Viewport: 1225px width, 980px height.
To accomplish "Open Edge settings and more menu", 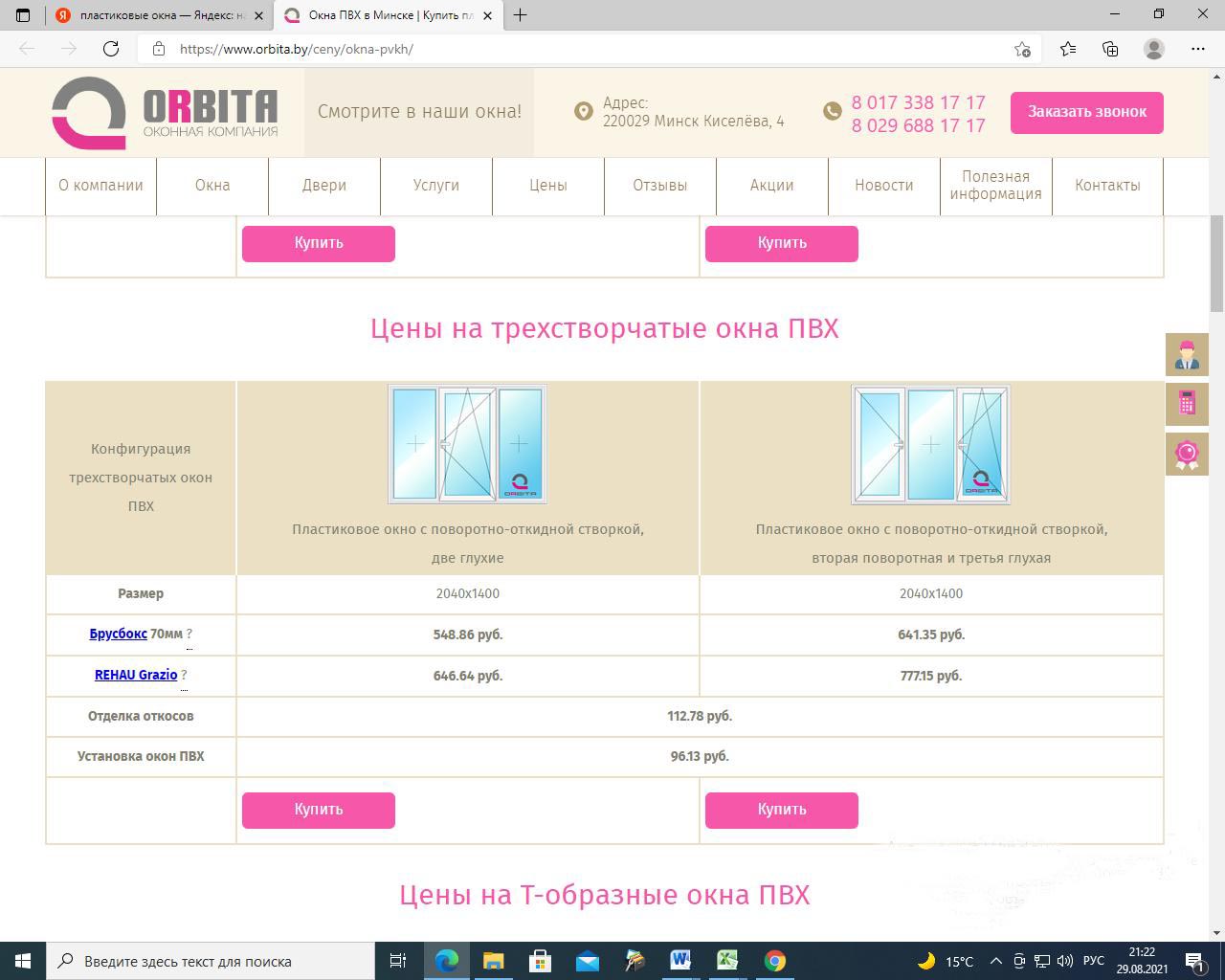I will (1197, 49).
